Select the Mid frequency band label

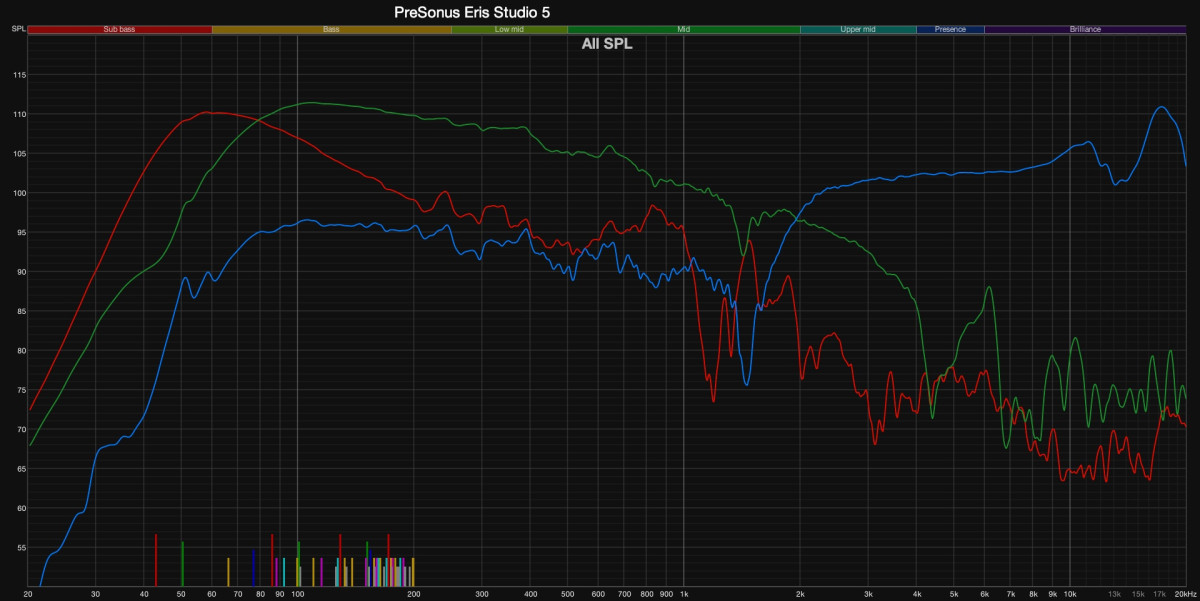(x=684, y=30)
